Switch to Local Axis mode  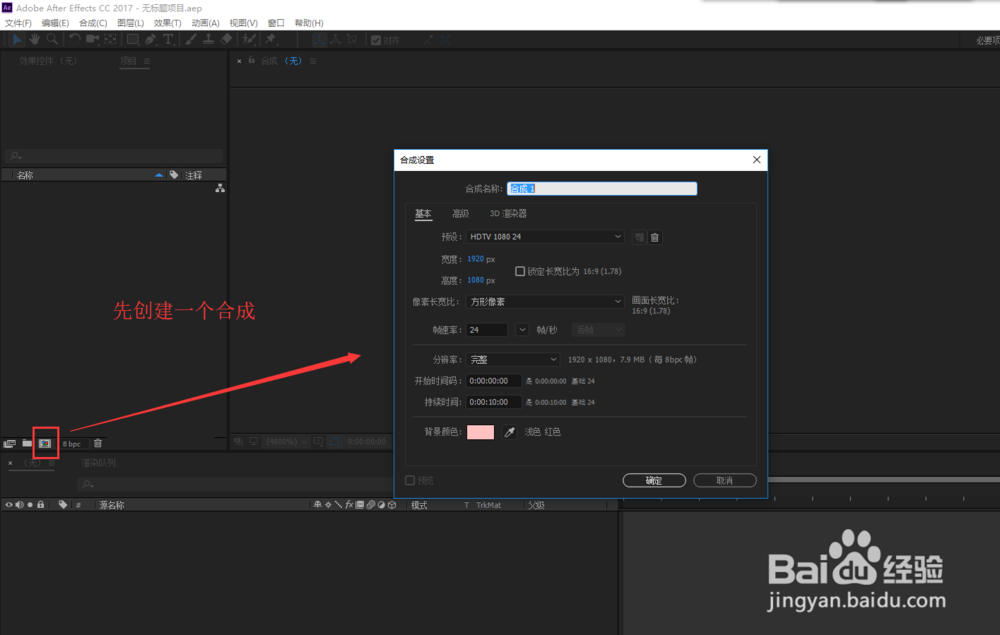tap(319, 40)
